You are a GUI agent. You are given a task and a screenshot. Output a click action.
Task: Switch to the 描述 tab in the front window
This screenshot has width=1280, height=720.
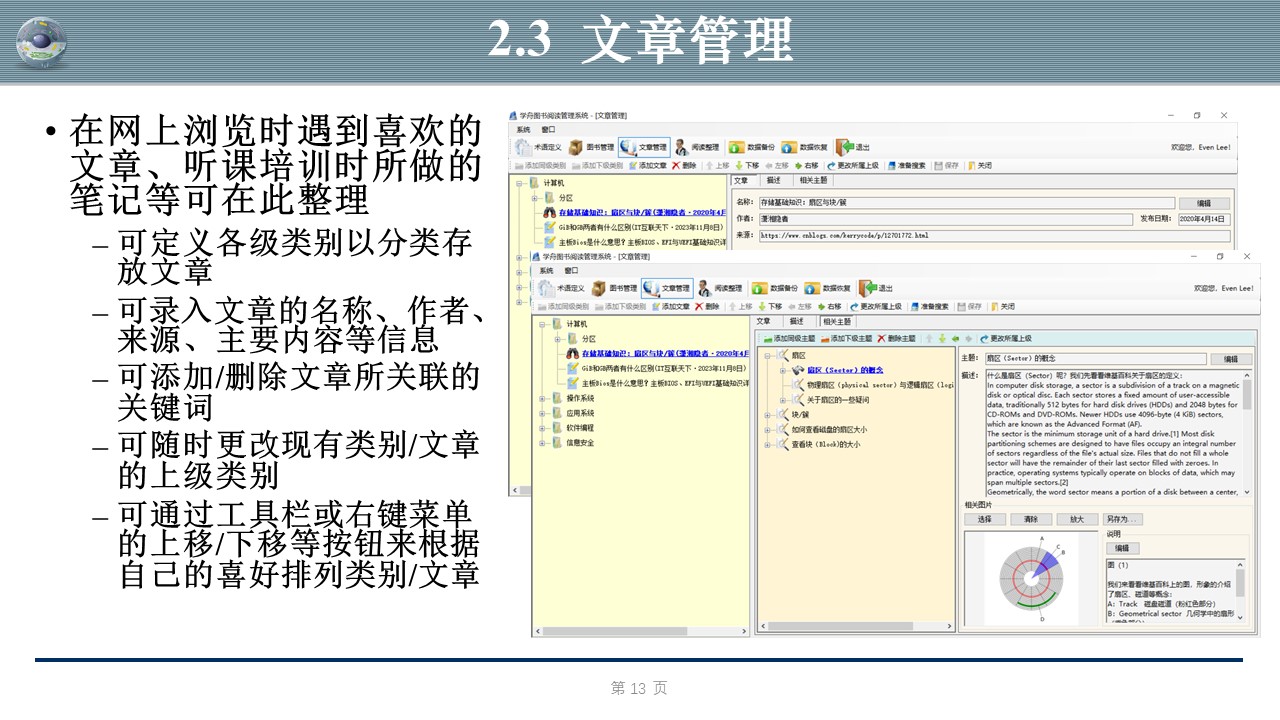point(797,322)
